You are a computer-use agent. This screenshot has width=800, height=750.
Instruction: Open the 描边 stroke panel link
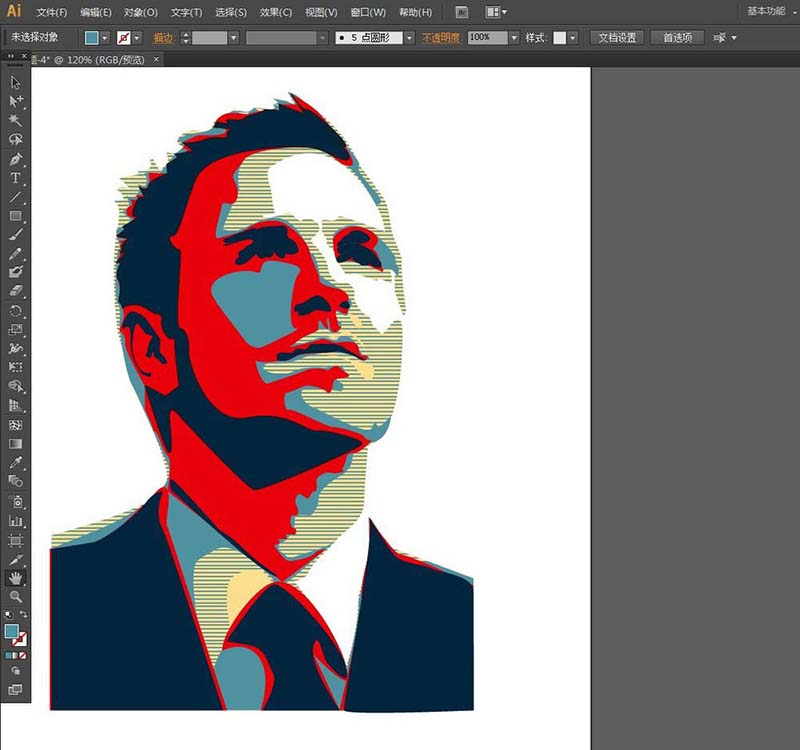163,38
